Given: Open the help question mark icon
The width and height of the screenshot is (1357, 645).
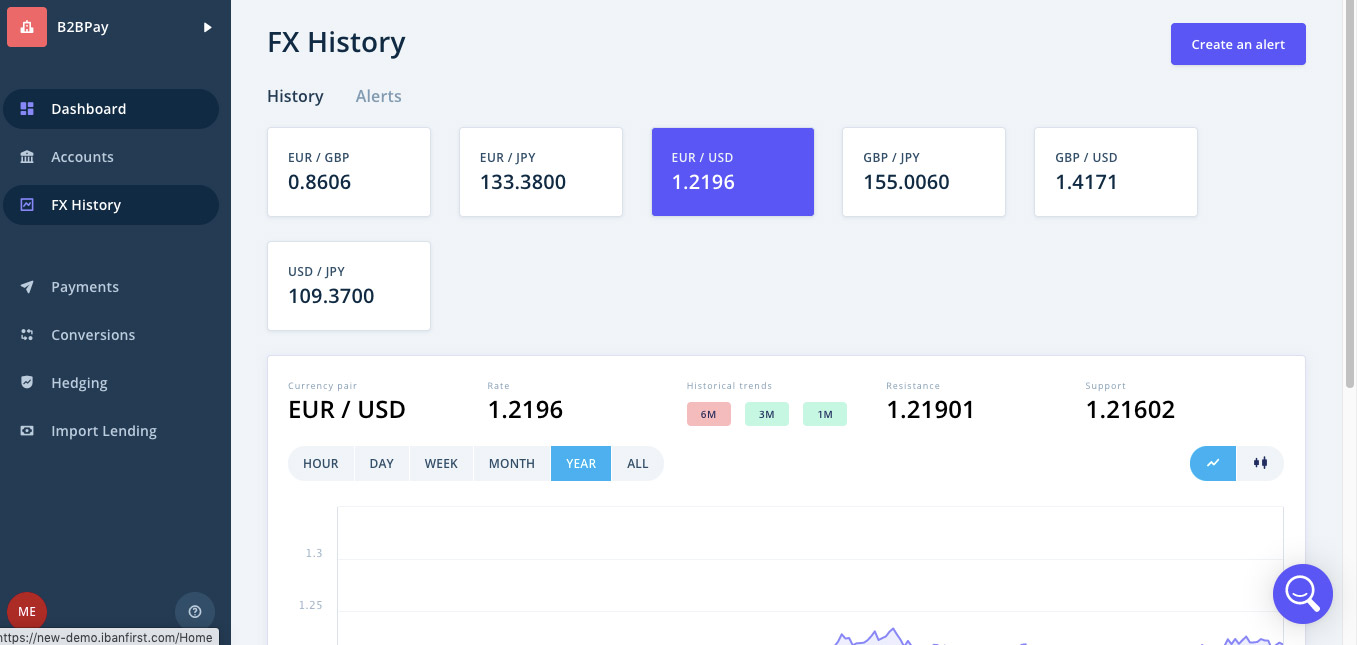Looking at the screenshot, I should (195, 611).
